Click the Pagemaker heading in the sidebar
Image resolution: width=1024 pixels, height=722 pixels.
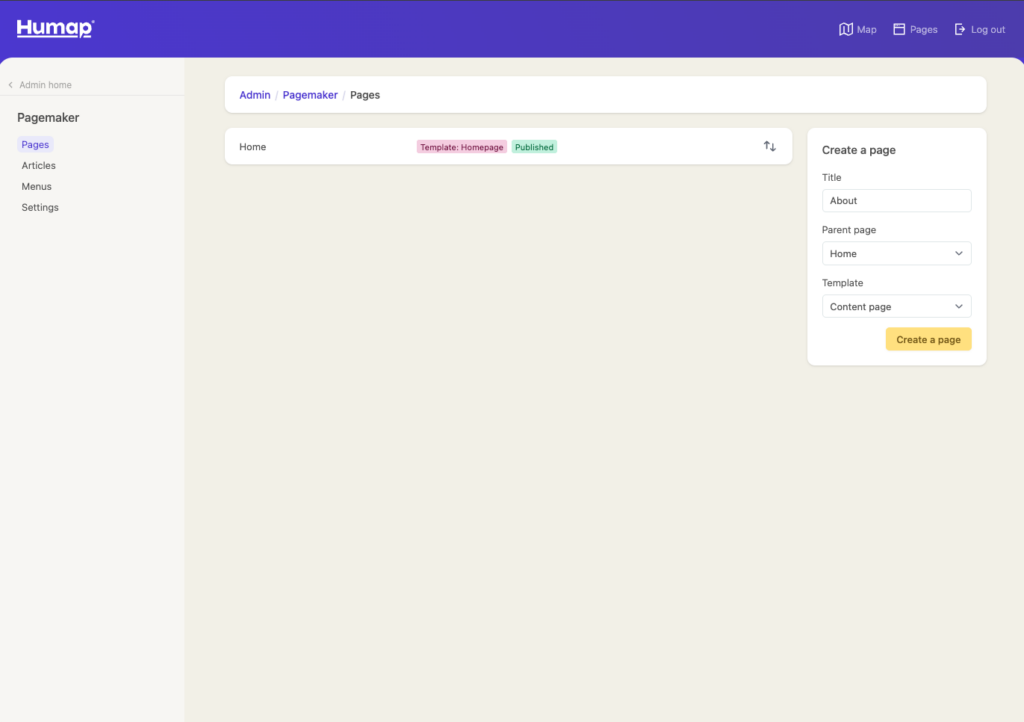(x=48, y=118)
